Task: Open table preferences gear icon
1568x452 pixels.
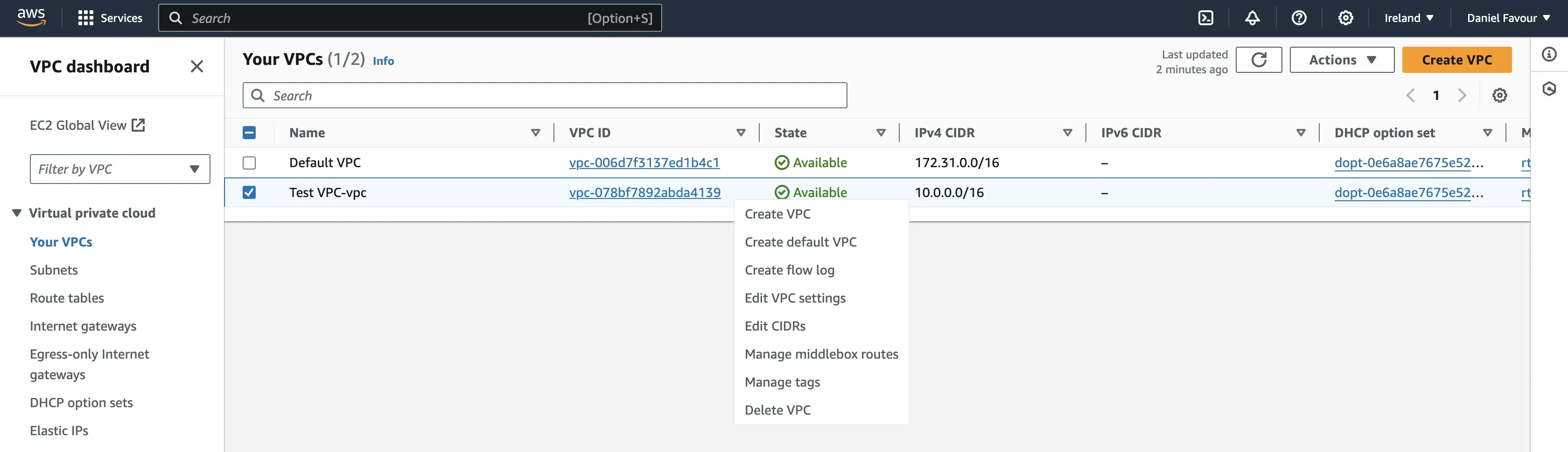Action: pyautogui.click(x=1499, y=95)
